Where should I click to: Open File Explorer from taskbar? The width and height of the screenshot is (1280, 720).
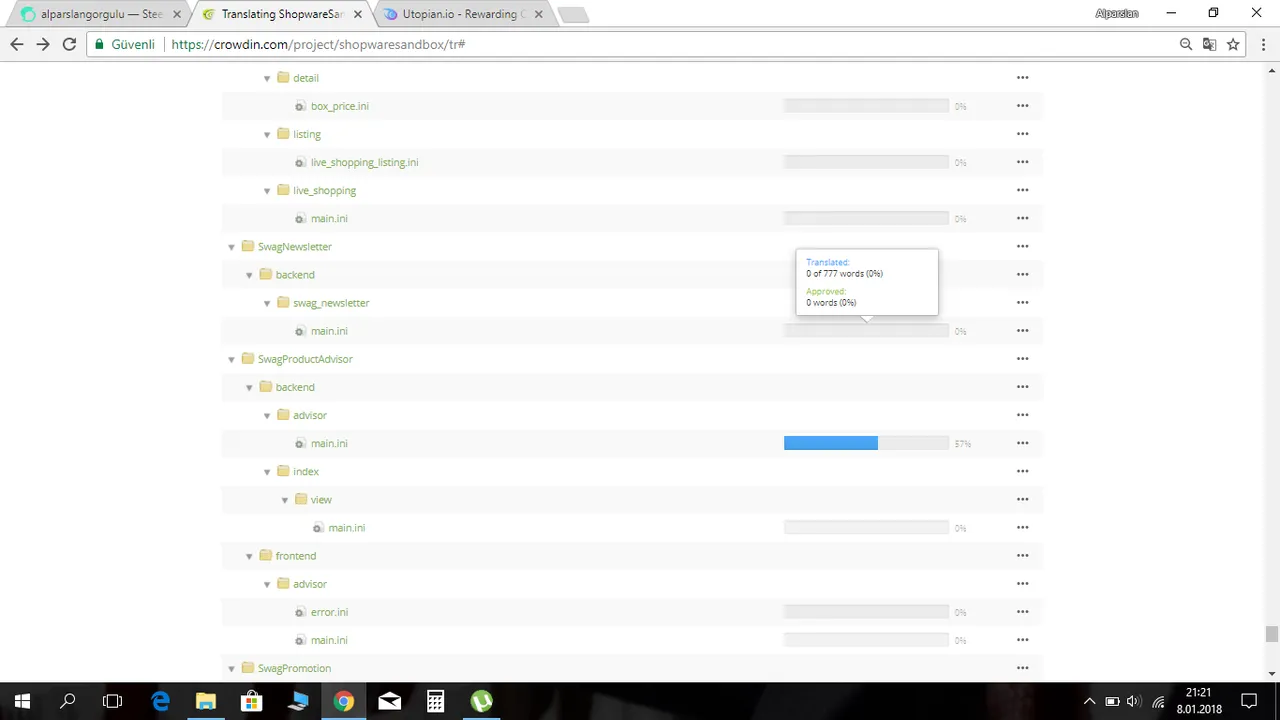205,701
